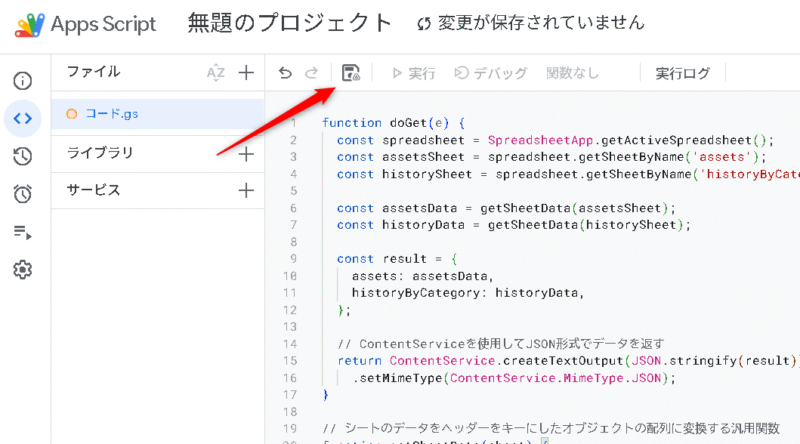Click the undo arrow in toolbar

(286, 73)
